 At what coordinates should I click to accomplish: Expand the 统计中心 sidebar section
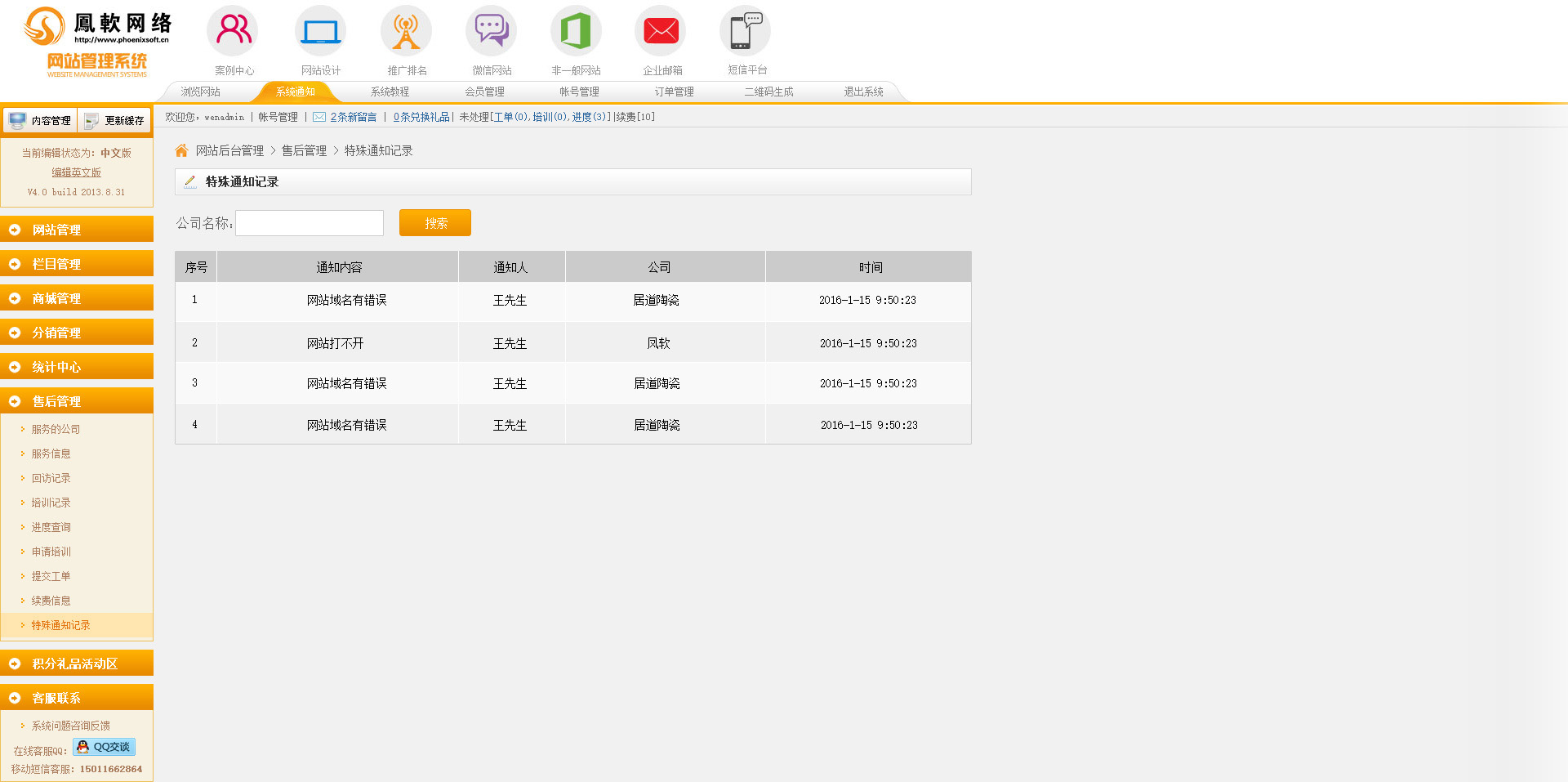(x=76, y=367)
